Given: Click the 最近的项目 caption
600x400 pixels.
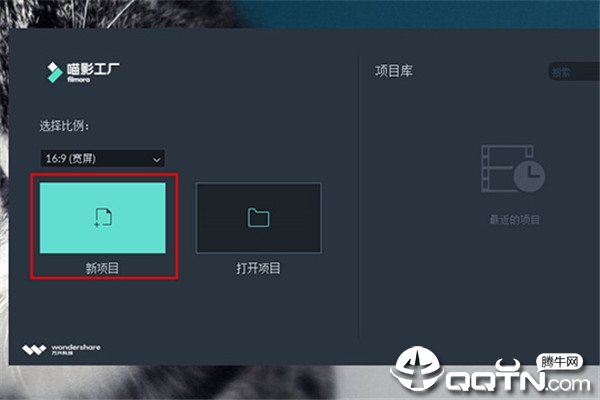Looking at the screenshot, I should 515,220.
